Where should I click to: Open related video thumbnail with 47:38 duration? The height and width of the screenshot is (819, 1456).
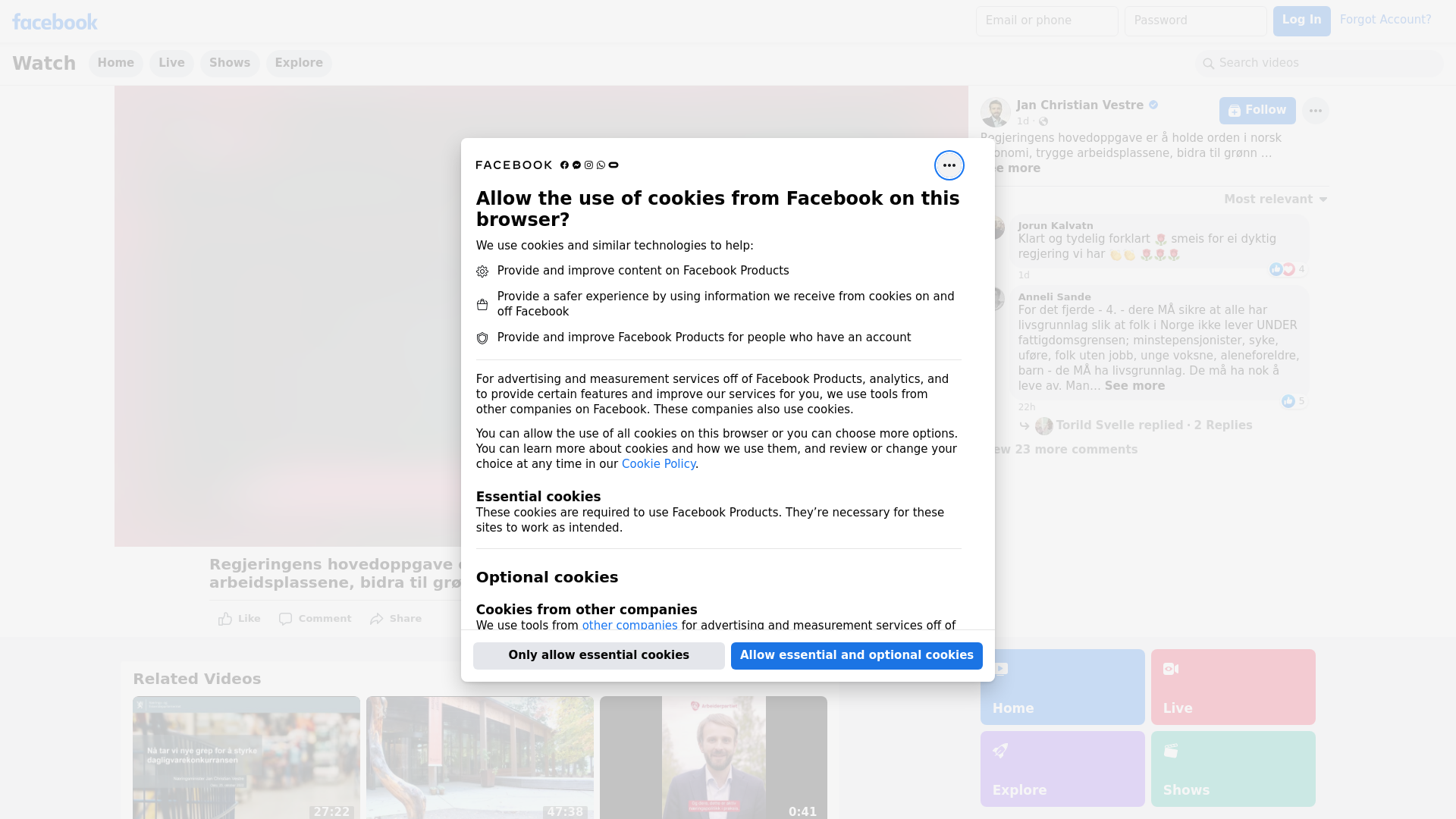[x=480, y=758]
